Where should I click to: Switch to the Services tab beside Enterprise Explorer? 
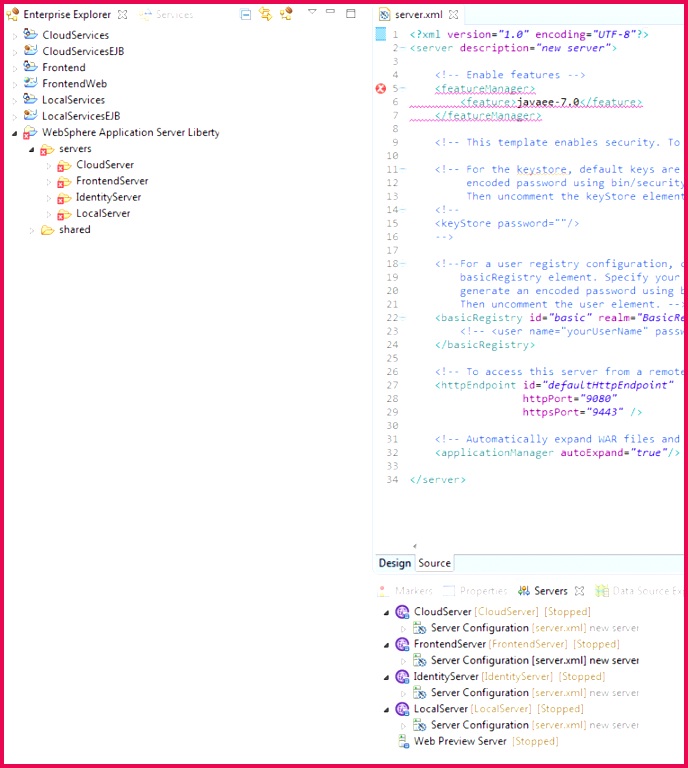pos(166,15)
